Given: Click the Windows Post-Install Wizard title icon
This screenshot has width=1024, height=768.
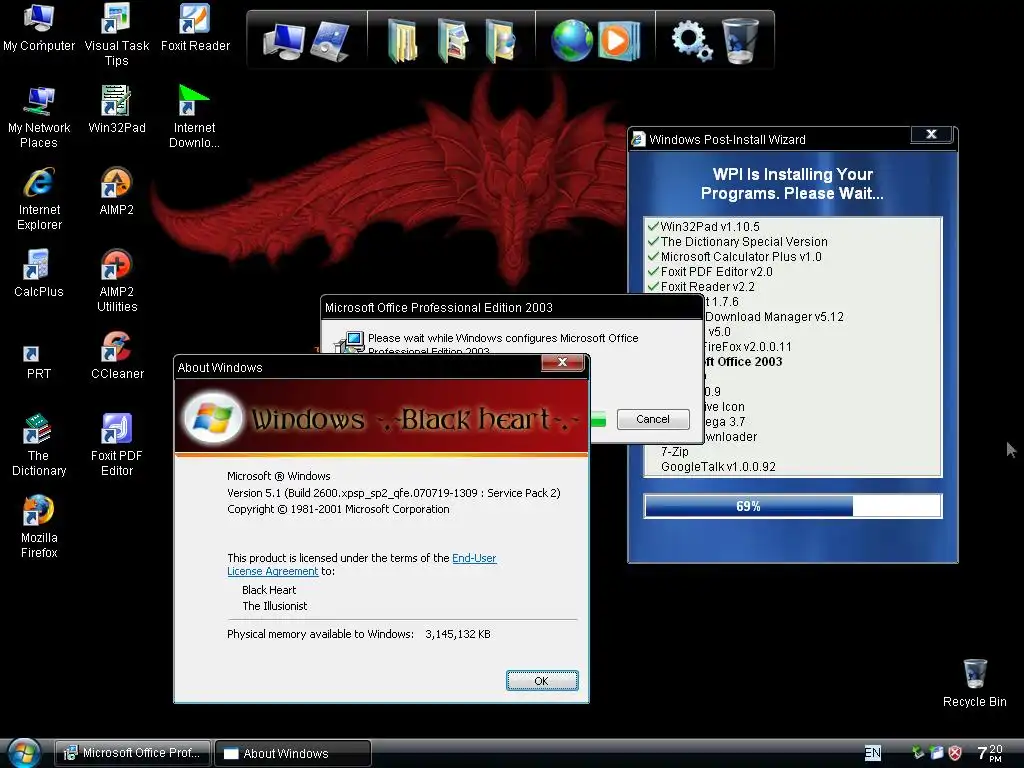Looking at the screenshot, I should (x=638, y=139).
